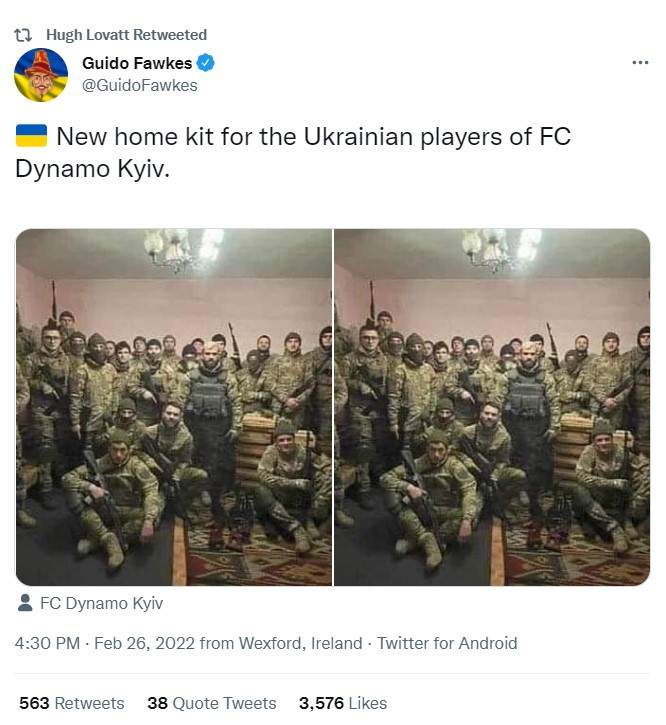666x725 pixels.
Task: Click the retweet arrows icon
Action: (x=23, y=35)
